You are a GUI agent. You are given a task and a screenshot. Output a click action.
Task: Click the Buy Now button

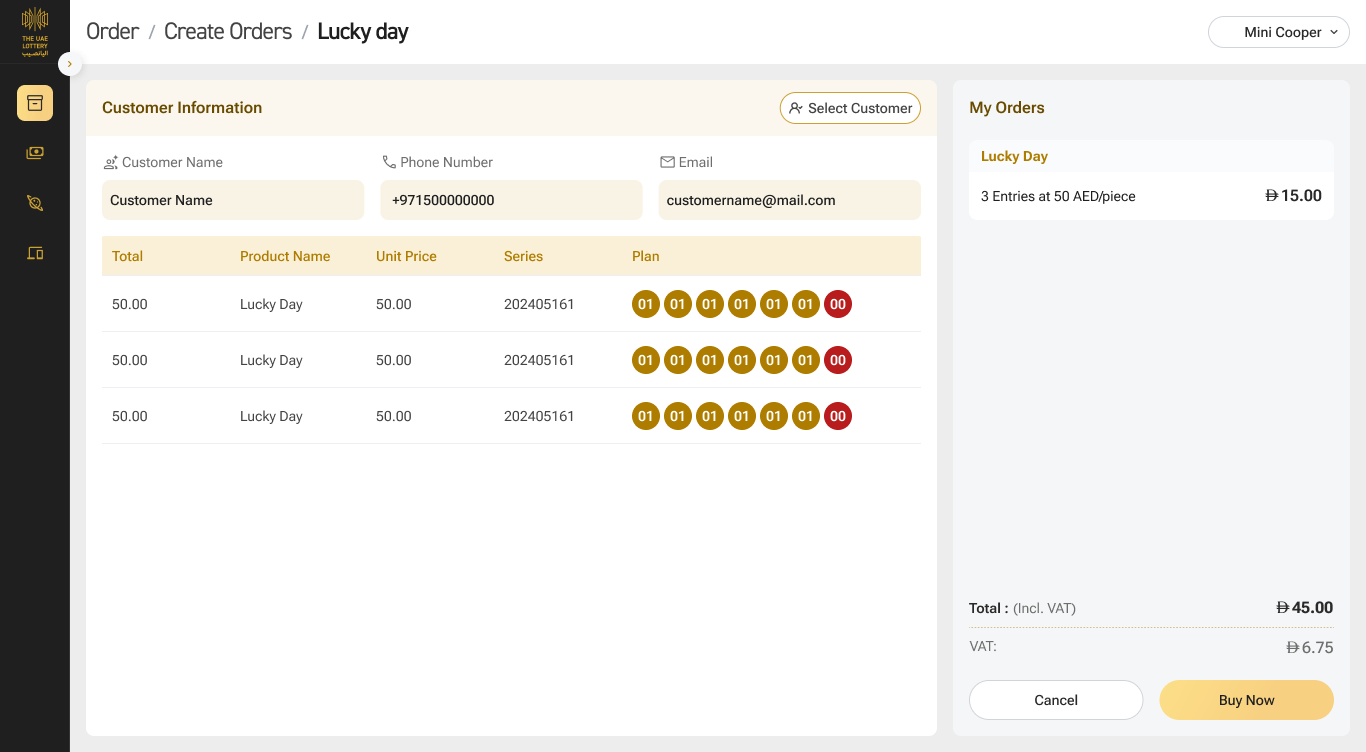tap(1246, 700)
